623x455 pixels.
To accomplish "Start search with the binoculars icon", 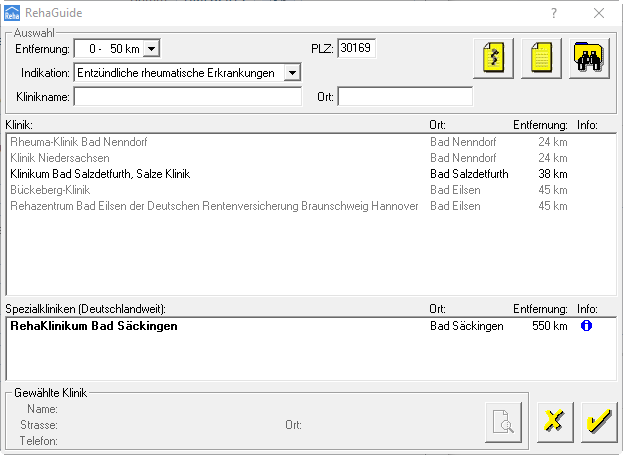I will (x=589, y=58).
